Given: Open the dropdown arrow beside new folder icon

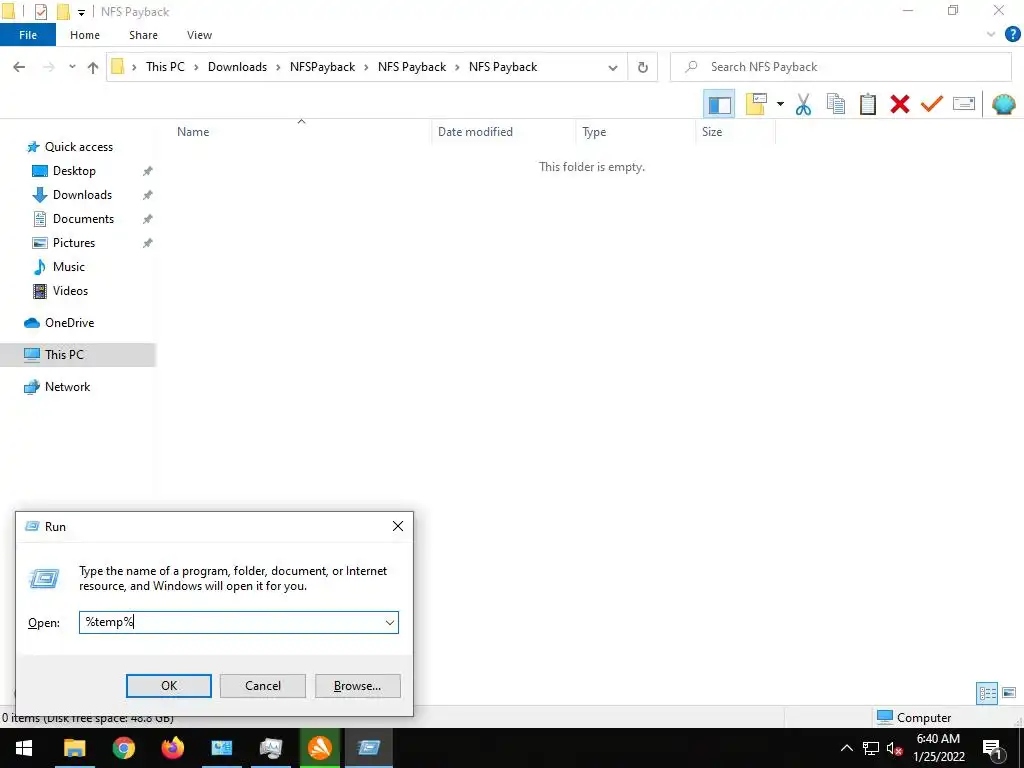Looking at the screenshot, I should tap(780, 104).
